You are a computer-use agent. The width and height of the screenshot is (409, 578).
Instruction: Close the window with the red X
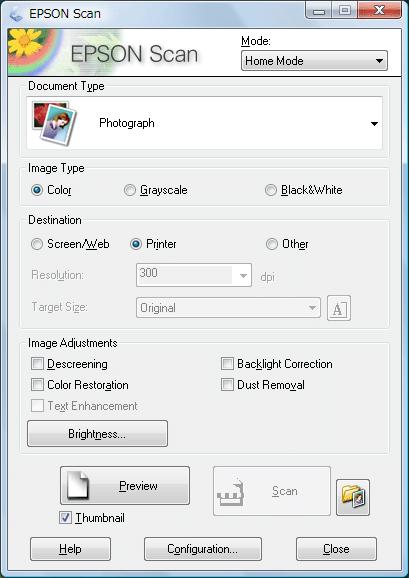coord(380,10)
